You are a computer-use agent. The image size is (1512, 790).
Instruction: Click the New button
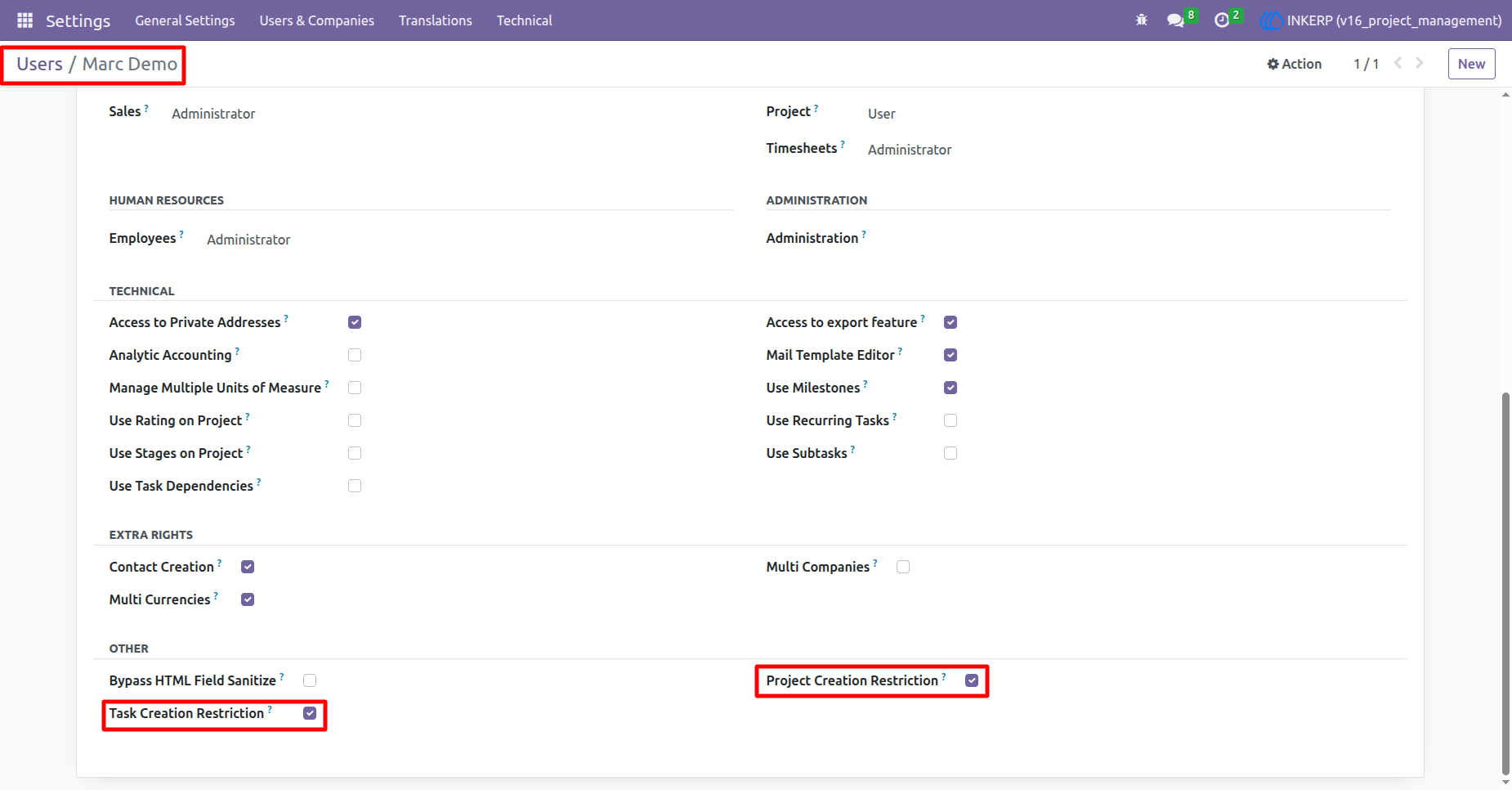coord(1471,64)
